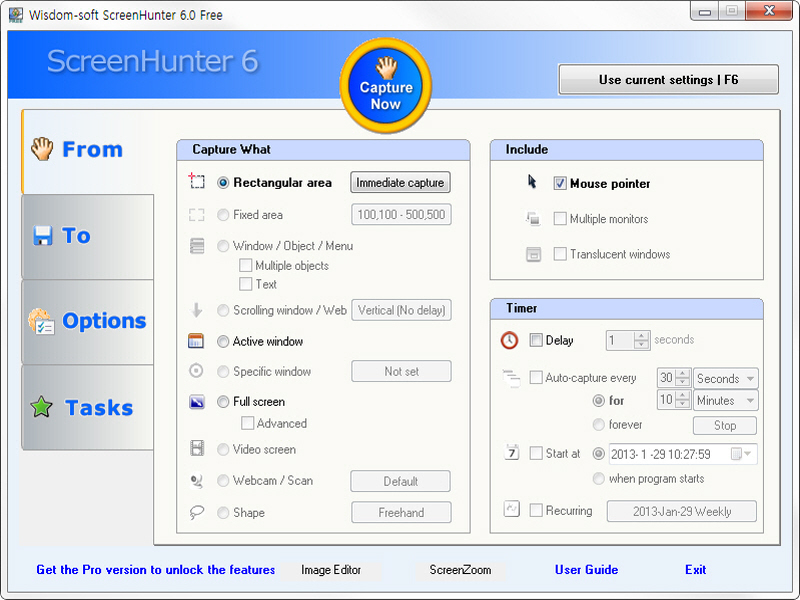Tick the Advanced checkbox under Full screen
Screen dimensions: 800x600
point(247,423)
